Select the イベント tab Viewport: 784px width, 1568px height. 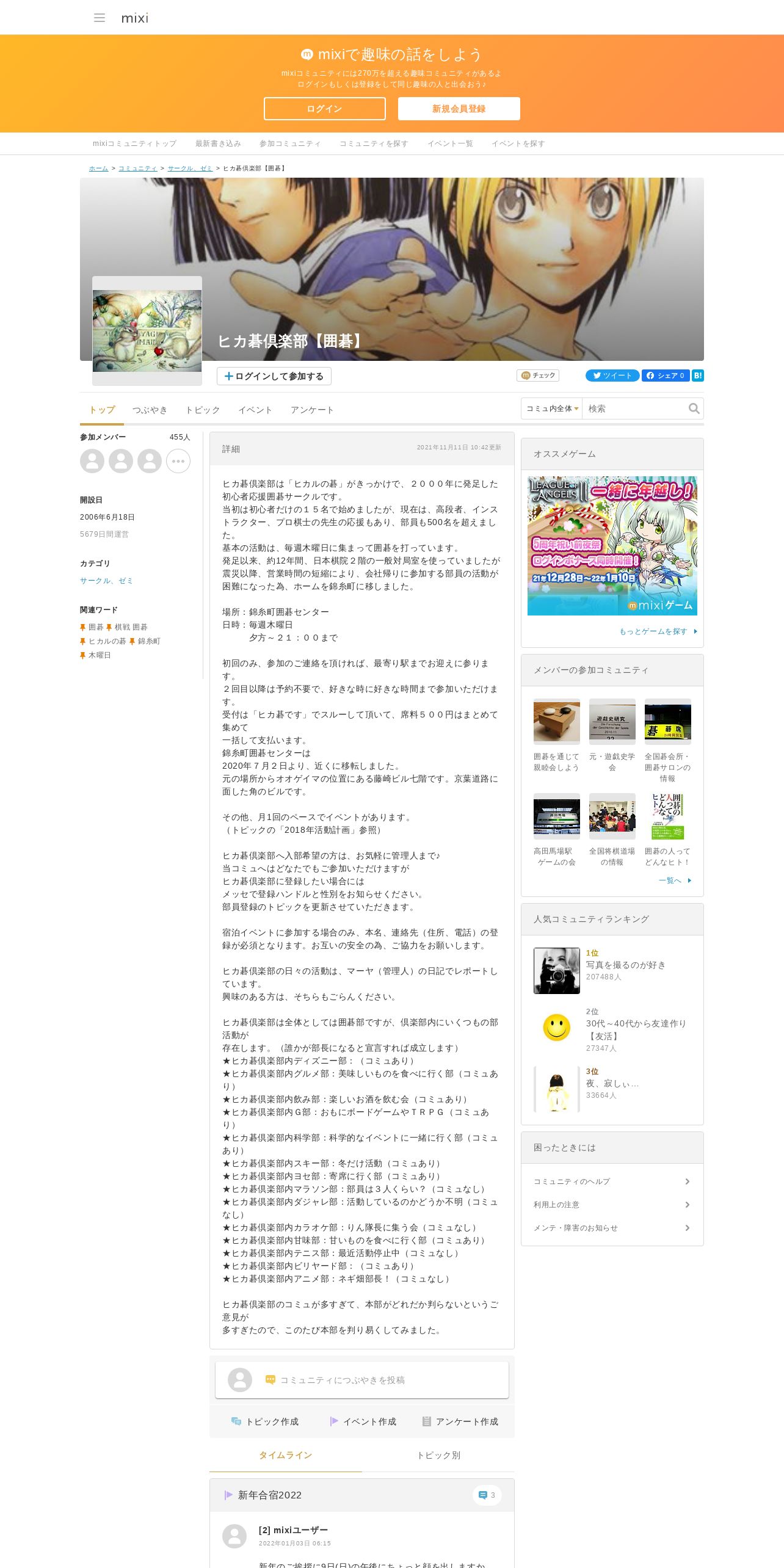coord(255,410)
